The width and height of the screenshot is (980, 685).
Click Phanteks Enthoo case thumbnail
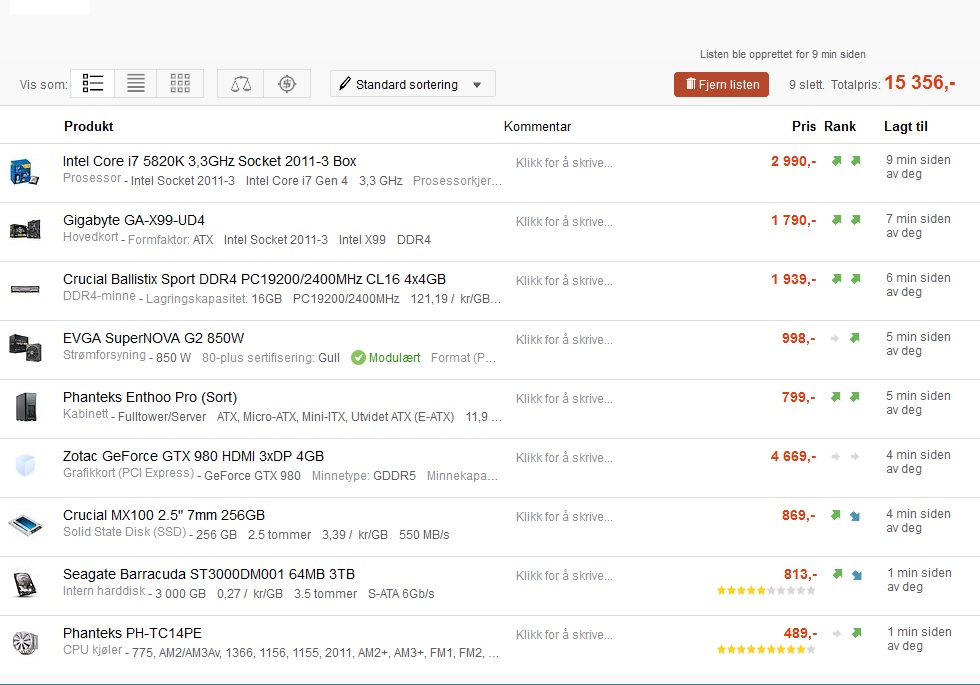click(x=26, y=406)
